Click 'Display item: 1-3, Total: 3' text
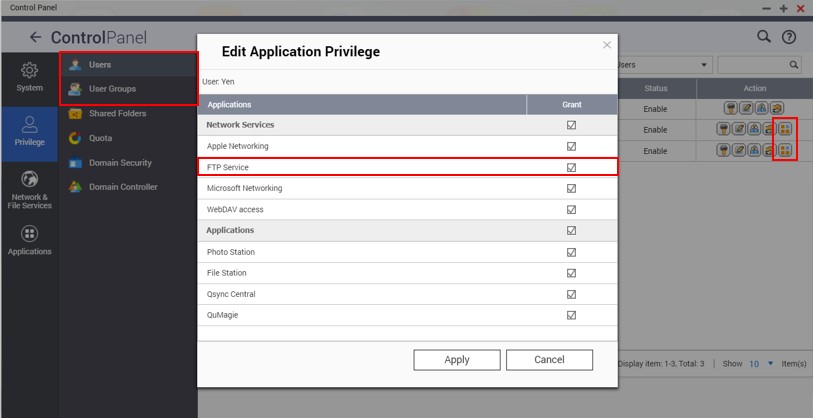Viewport: 813px width, 418px height. 661,364
